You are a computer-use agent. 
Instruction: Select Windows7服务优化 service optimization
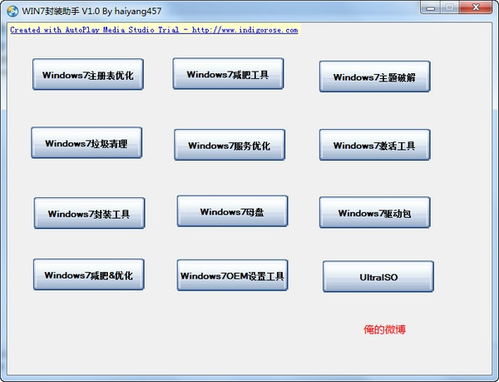coord(230,145)
